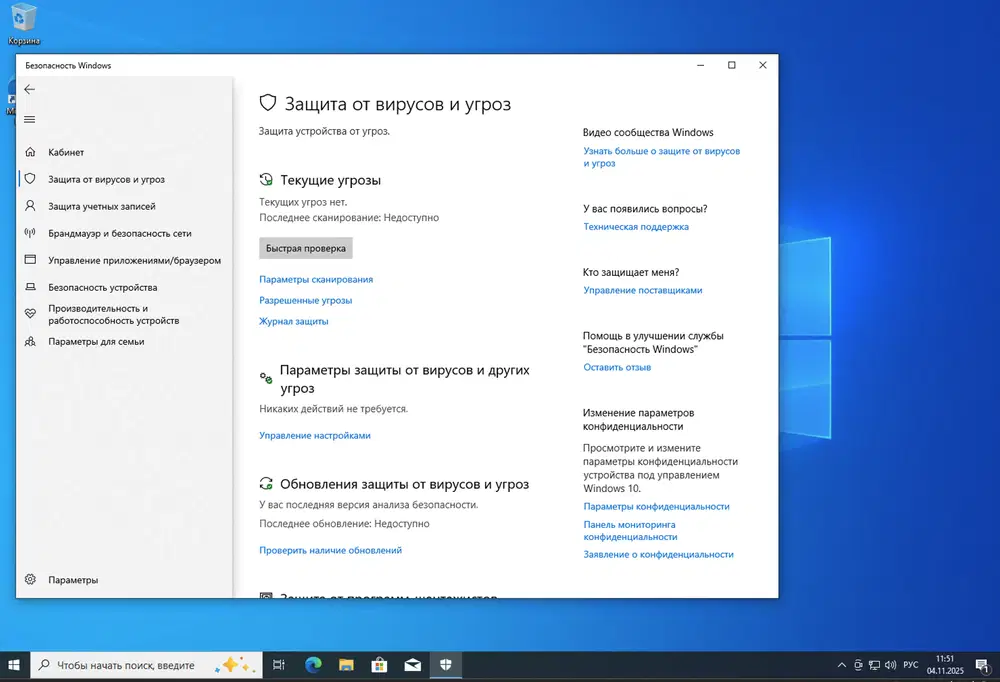Open the notification center icon
Screen dimensions: 1000x682
(x=983, y=665)
